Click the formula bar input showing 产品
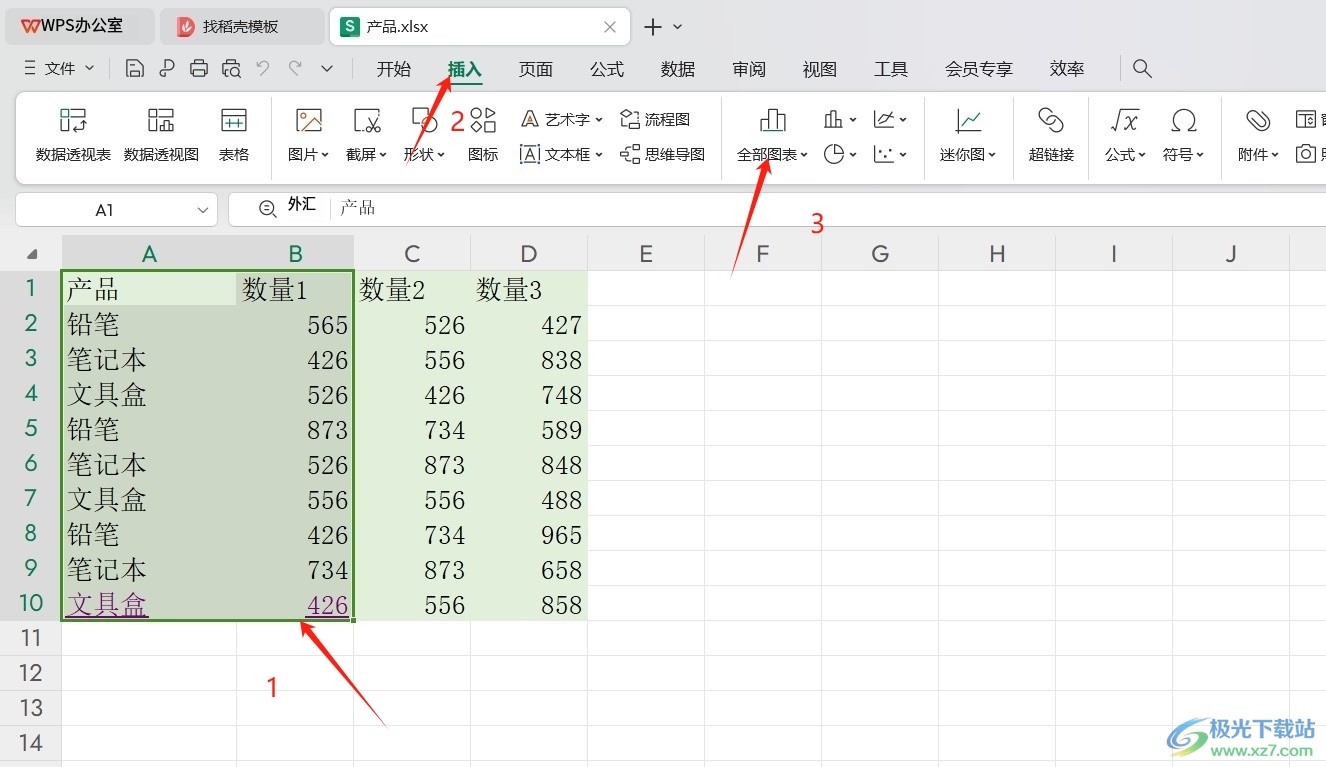Screen dimensions: 1326x767 pos(830,208)
